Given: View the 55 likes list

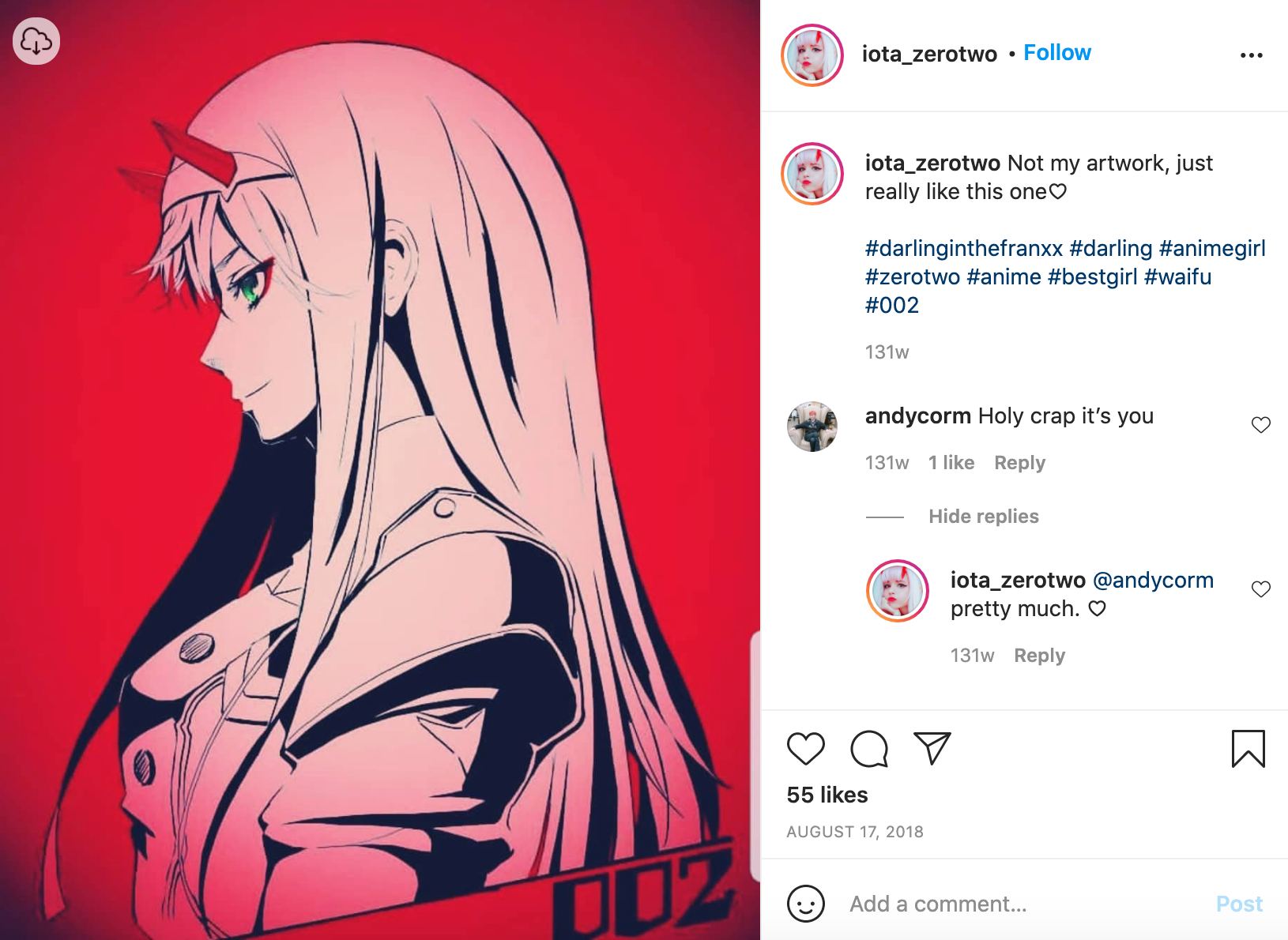Looking at the screenshot, I should tap(827, 795).
